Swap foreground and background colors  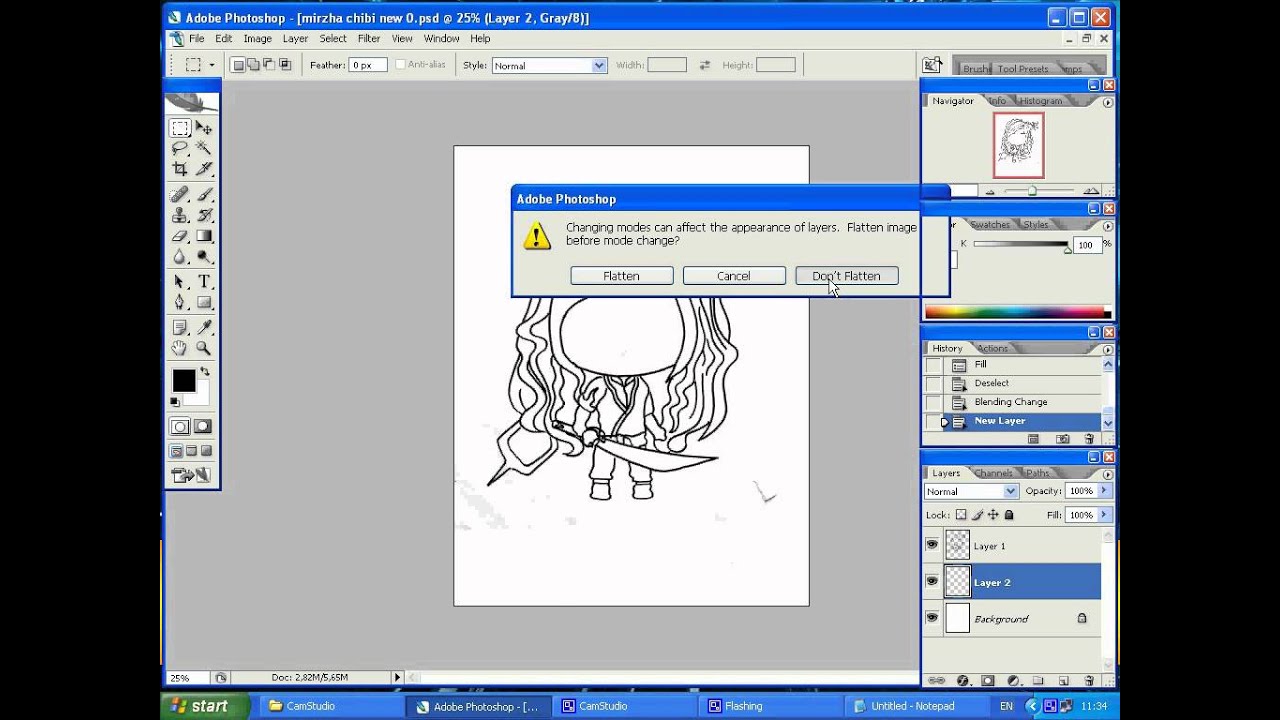205,372
